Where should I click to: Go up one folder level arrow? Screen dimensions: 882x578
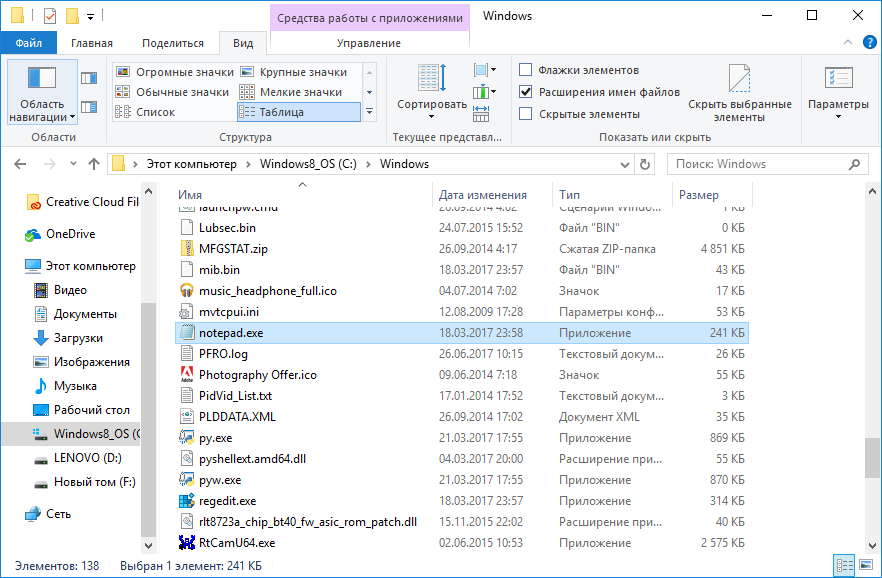(x=94, y=164)
